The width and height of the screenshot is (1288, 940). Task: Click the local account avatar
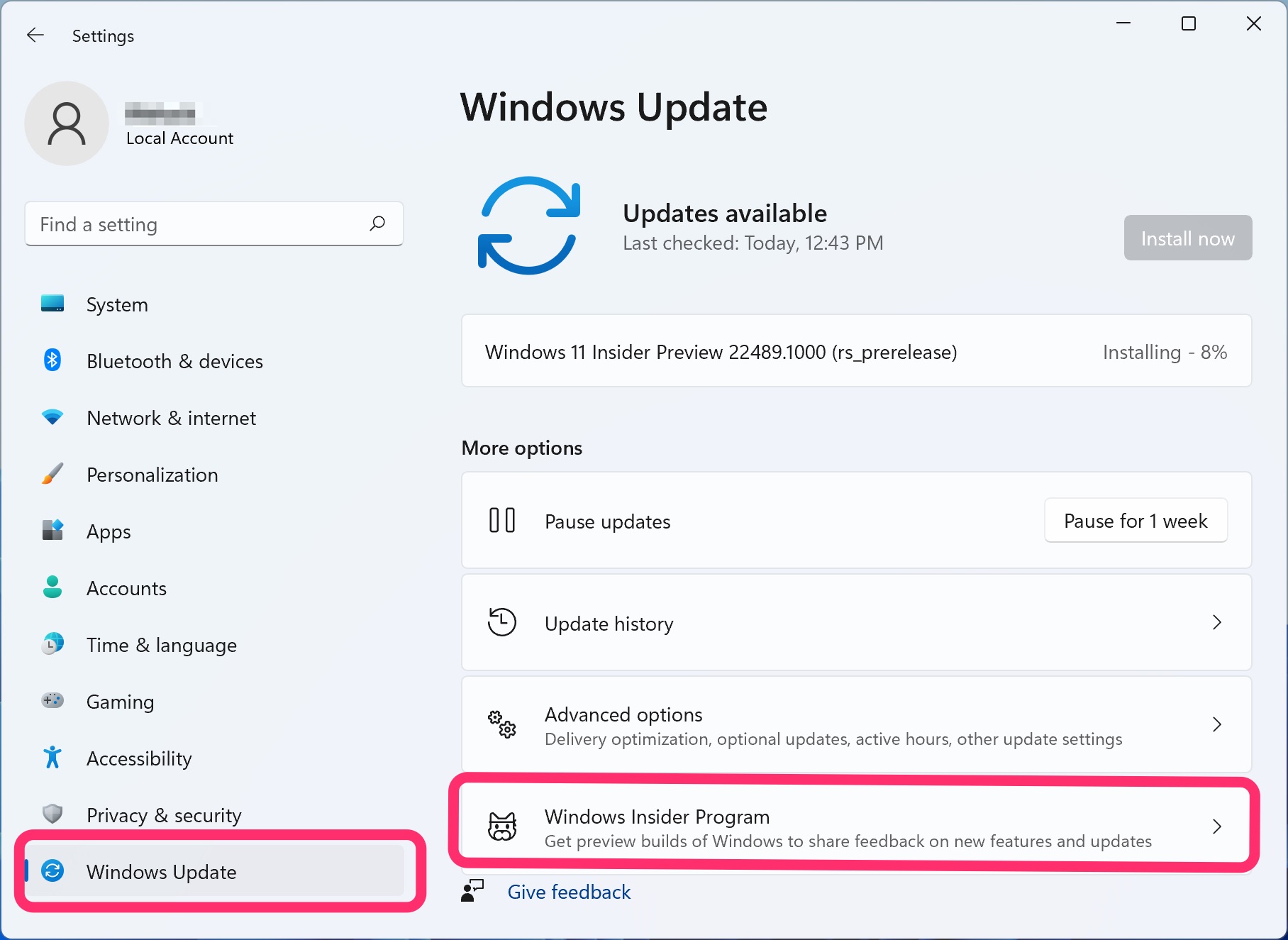tap(66, 123)
